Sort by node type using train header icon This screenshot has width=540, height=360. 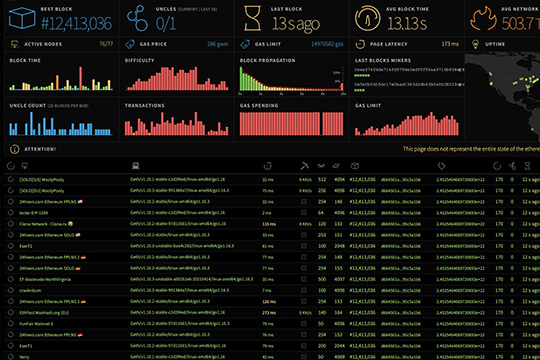136,166
